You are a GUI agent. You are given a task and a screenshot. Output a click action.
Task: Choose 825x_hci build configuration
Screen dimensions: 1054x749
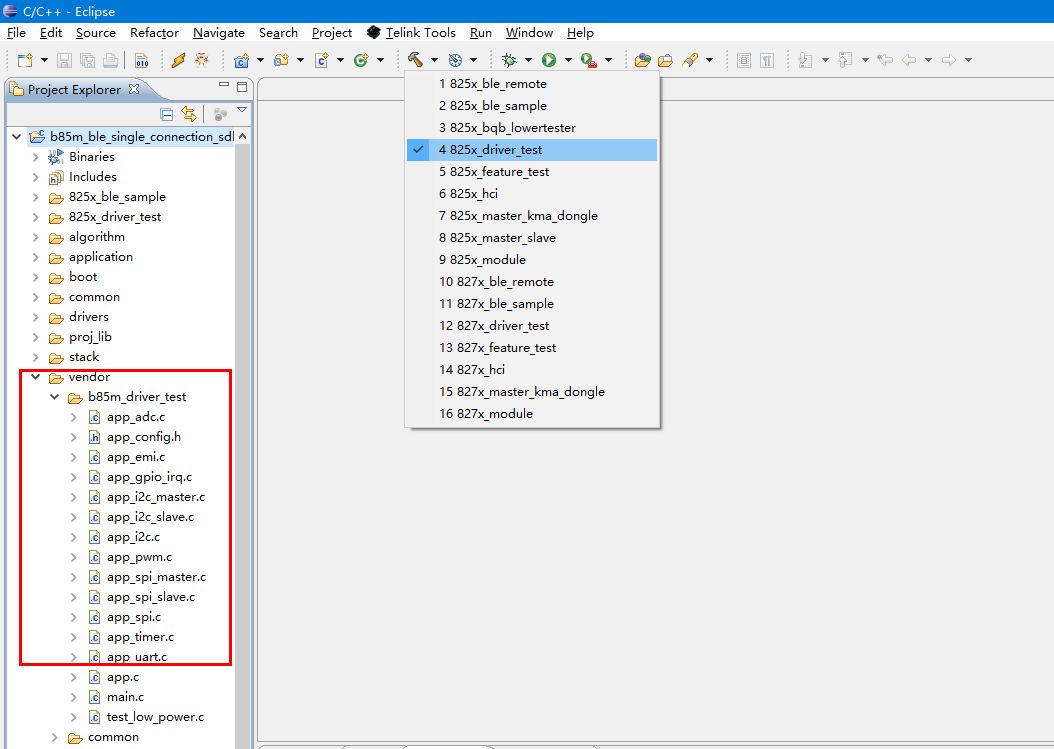pyautogui.click(x=532, y=194)
